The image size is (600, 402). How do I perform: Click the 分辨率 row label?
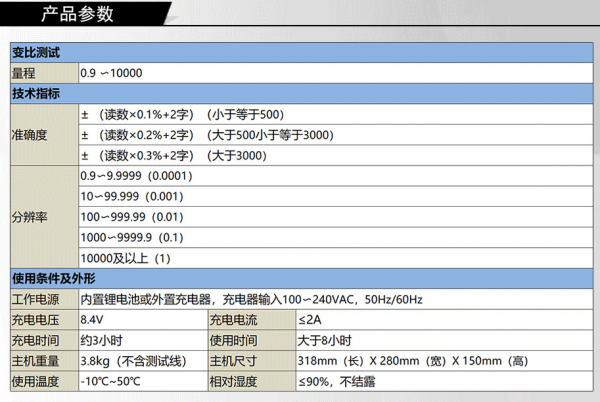pos(29,216)
